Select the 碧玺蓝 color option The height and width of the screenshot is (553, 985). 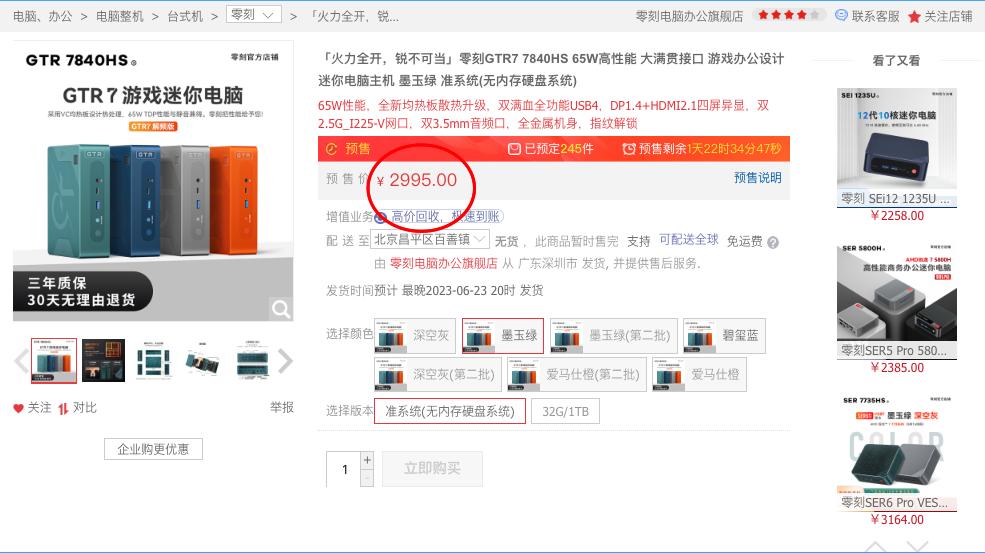724,336
